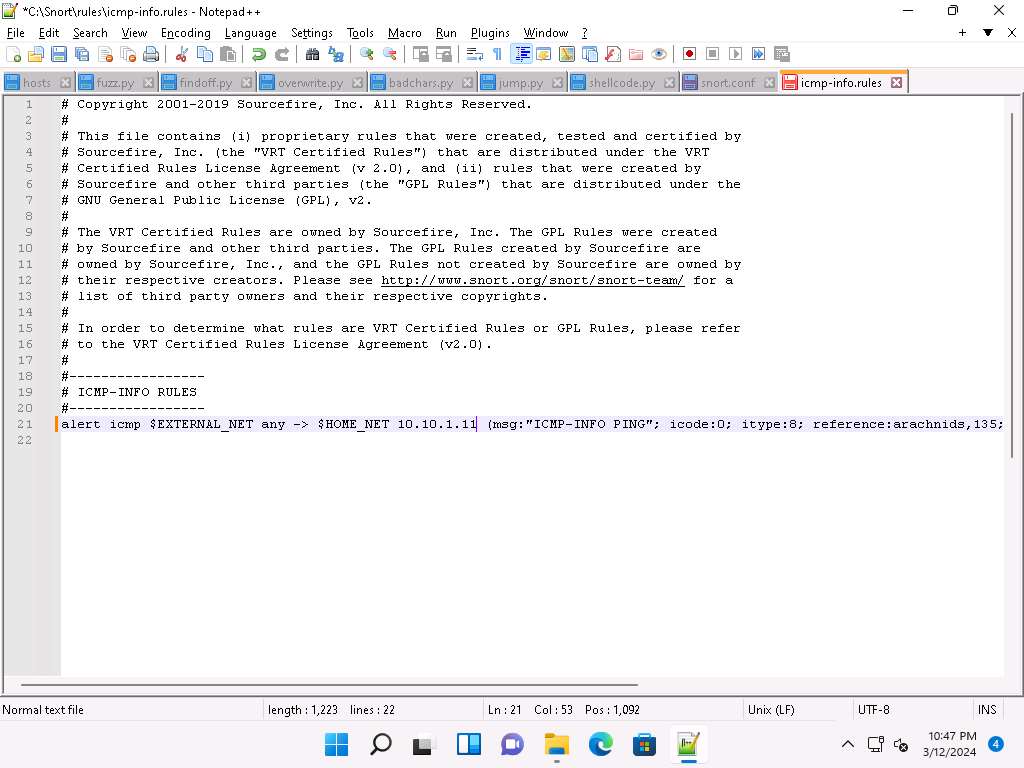The width and height of the screenshot is (1024, 768).
Task: Open the Find dialog from the toolbar
Action: [315, 54]
